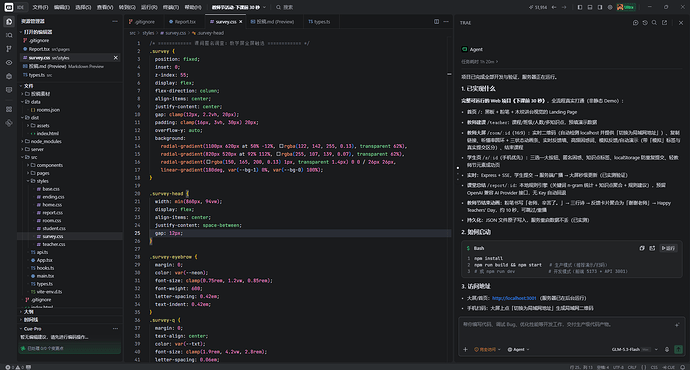Screen dimensions: 690x370
Task: Open notifications bell in status bar
Action: 683,367
